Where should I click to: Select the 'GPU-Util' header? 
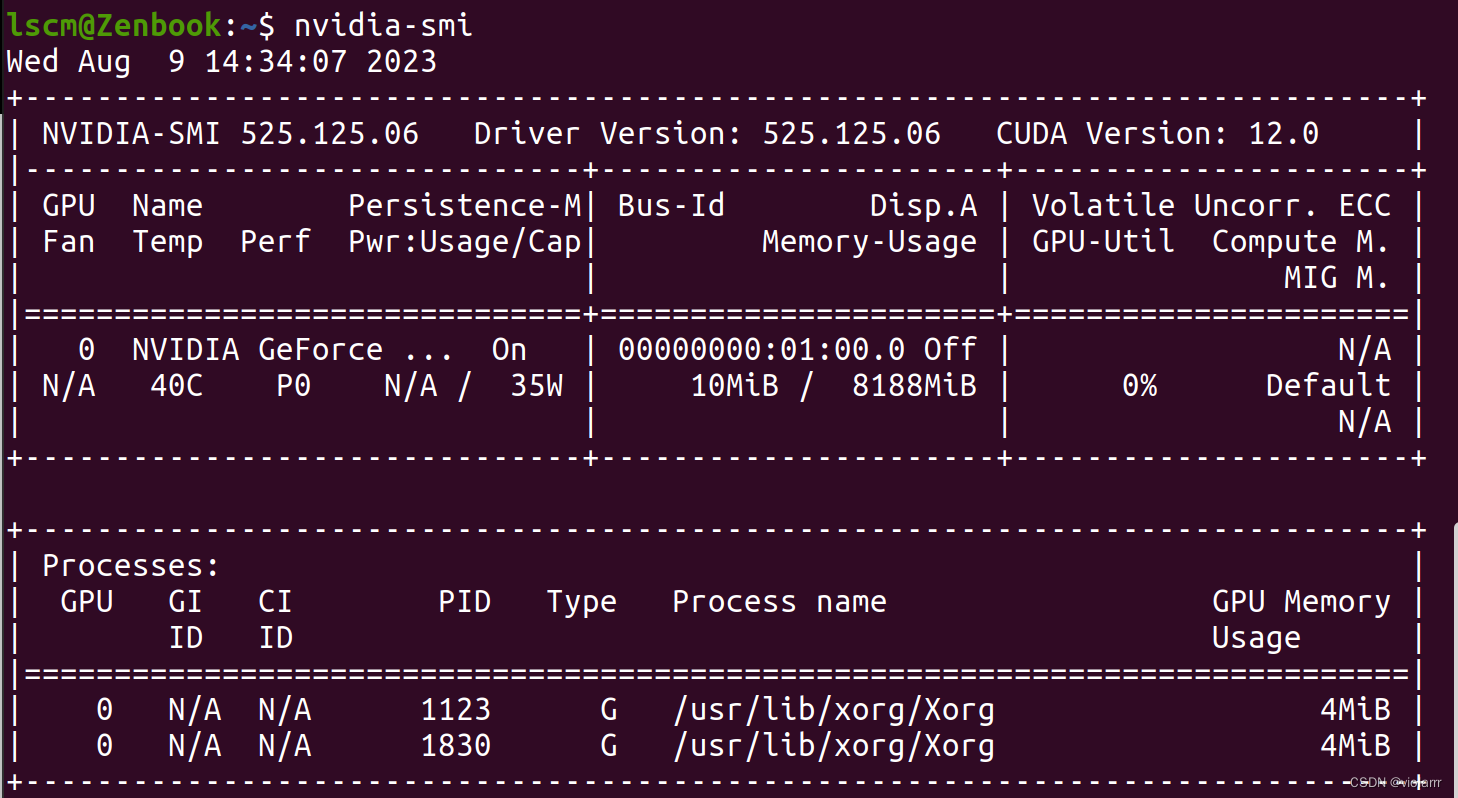[x=1103, y=242]
